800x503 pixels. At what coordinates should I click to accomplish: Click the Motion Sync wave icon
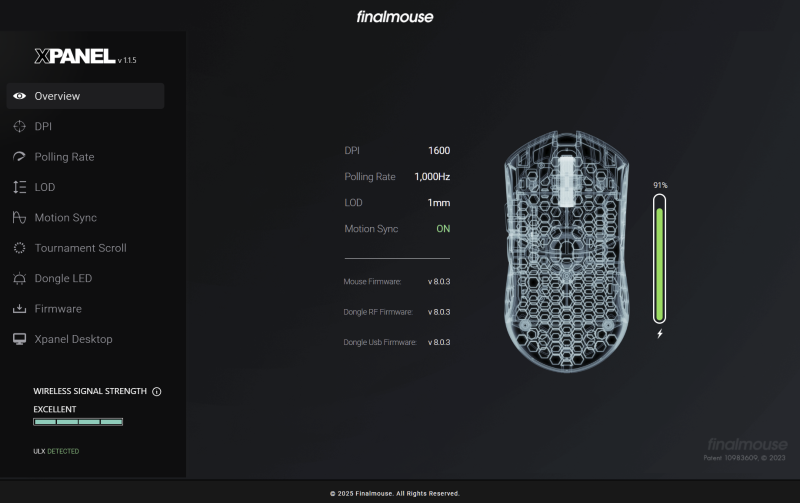point(19,218)
